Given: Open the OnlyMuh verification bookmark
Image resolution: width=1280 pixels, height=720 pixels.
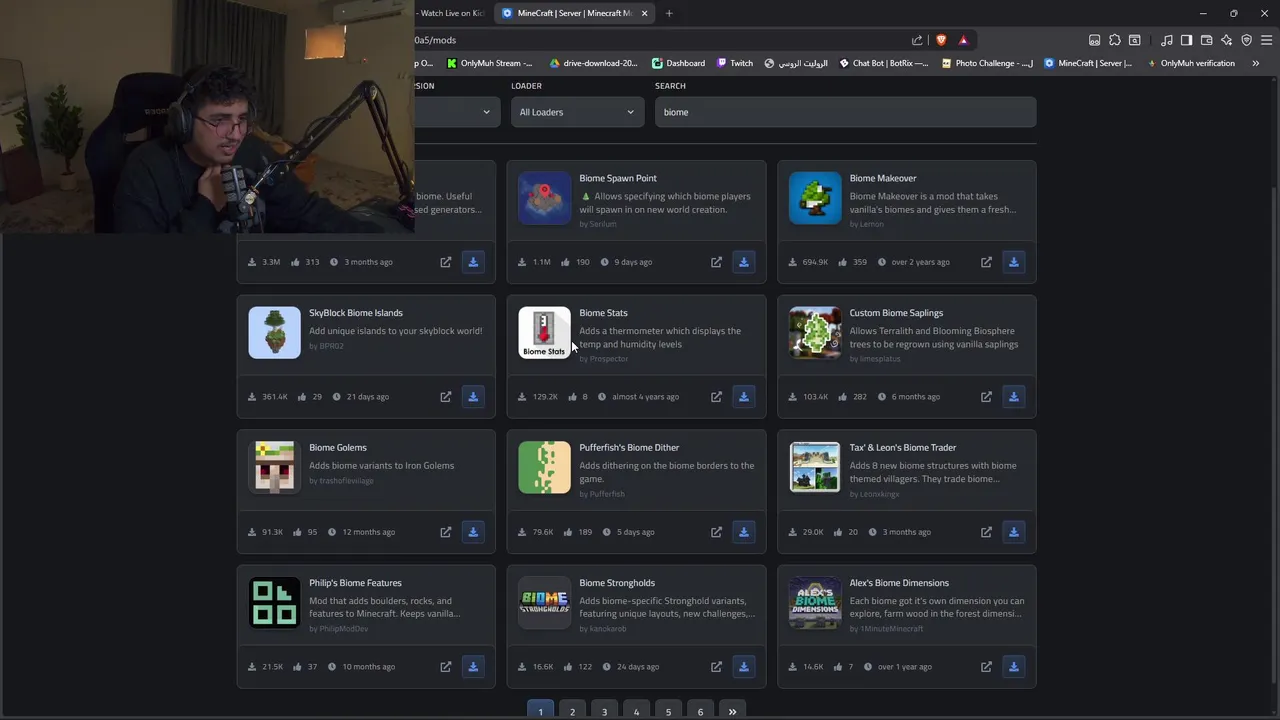Looking at the screenshot, I should coord(1190,63).
